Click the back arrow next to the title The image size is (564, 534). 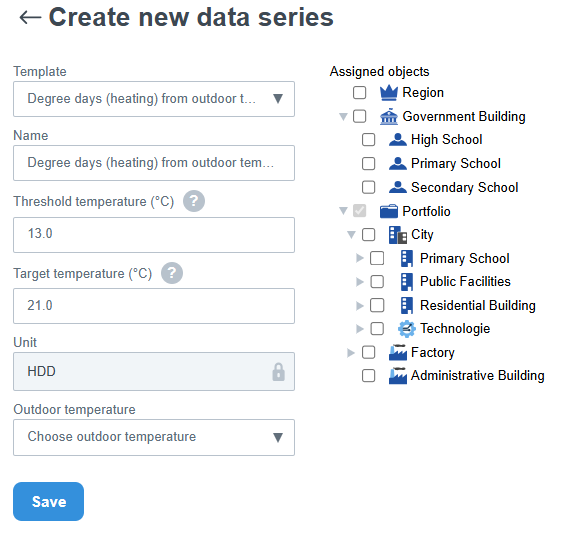click(30, 17)
